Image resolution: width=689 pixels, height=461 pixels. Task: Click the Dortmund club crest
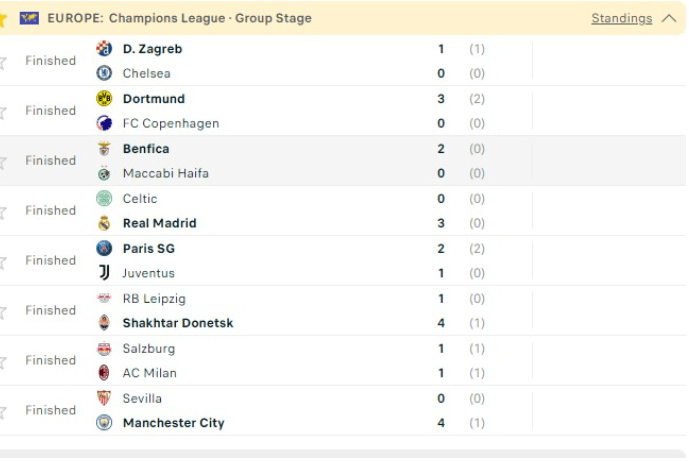coord(104,99)
